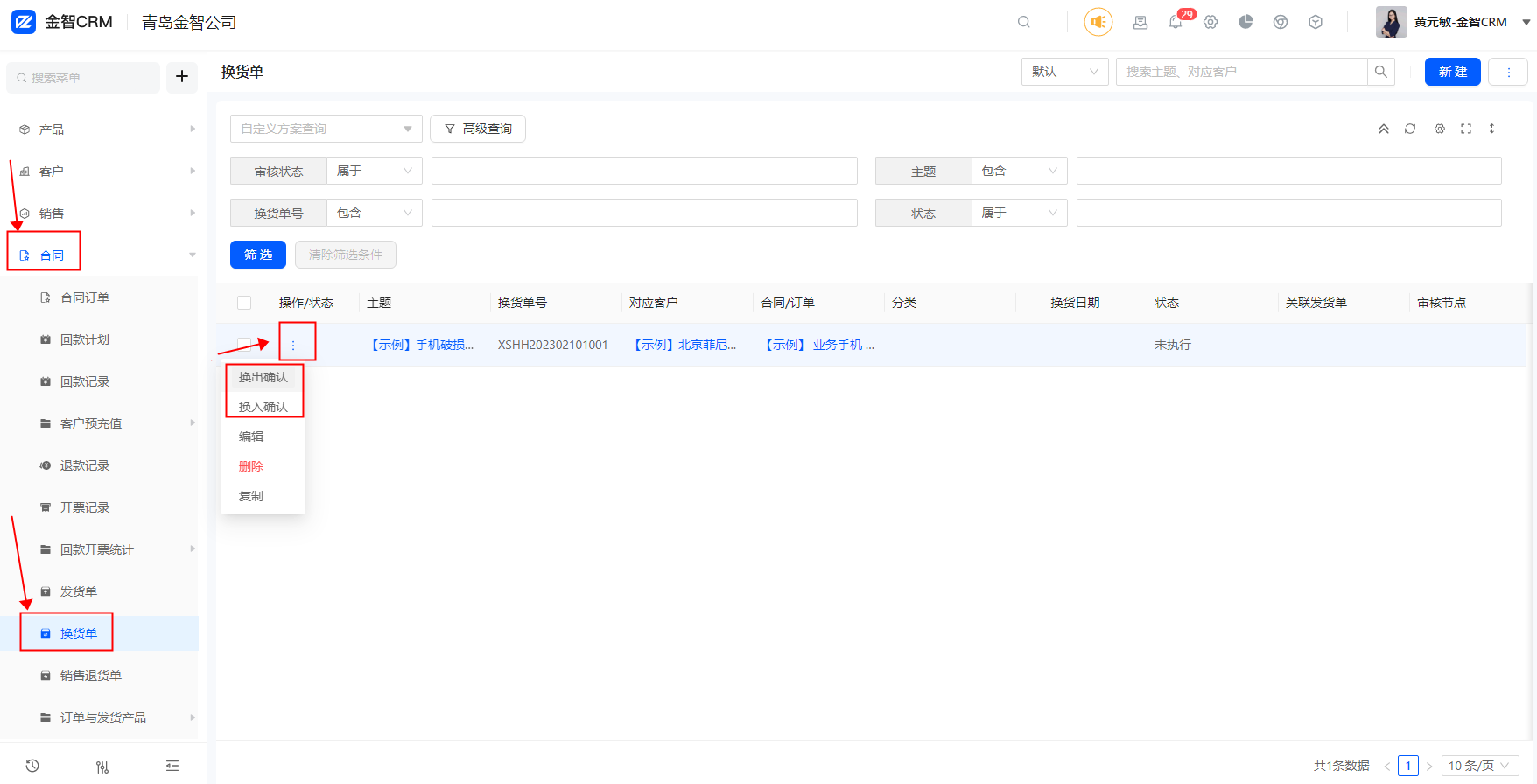
Task: Click the 金智CRM logo icon
Action: pyautogui.click(x=24, y=22)
